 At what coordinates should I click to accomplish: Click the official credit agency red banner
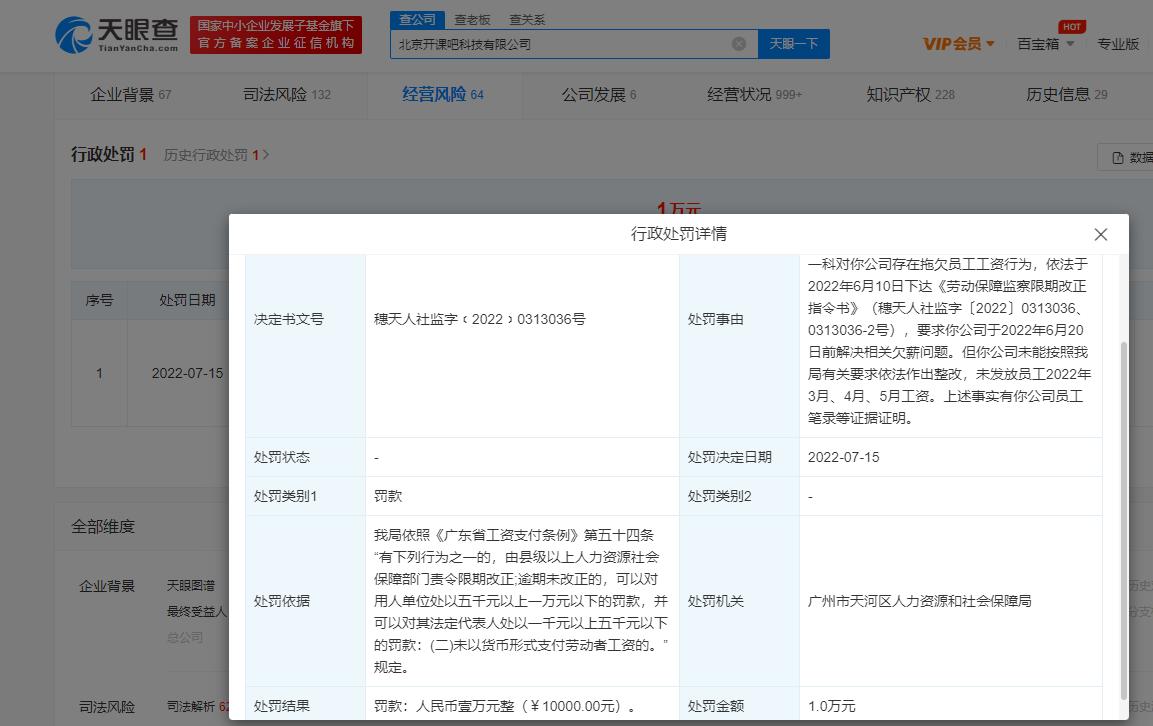276,35
